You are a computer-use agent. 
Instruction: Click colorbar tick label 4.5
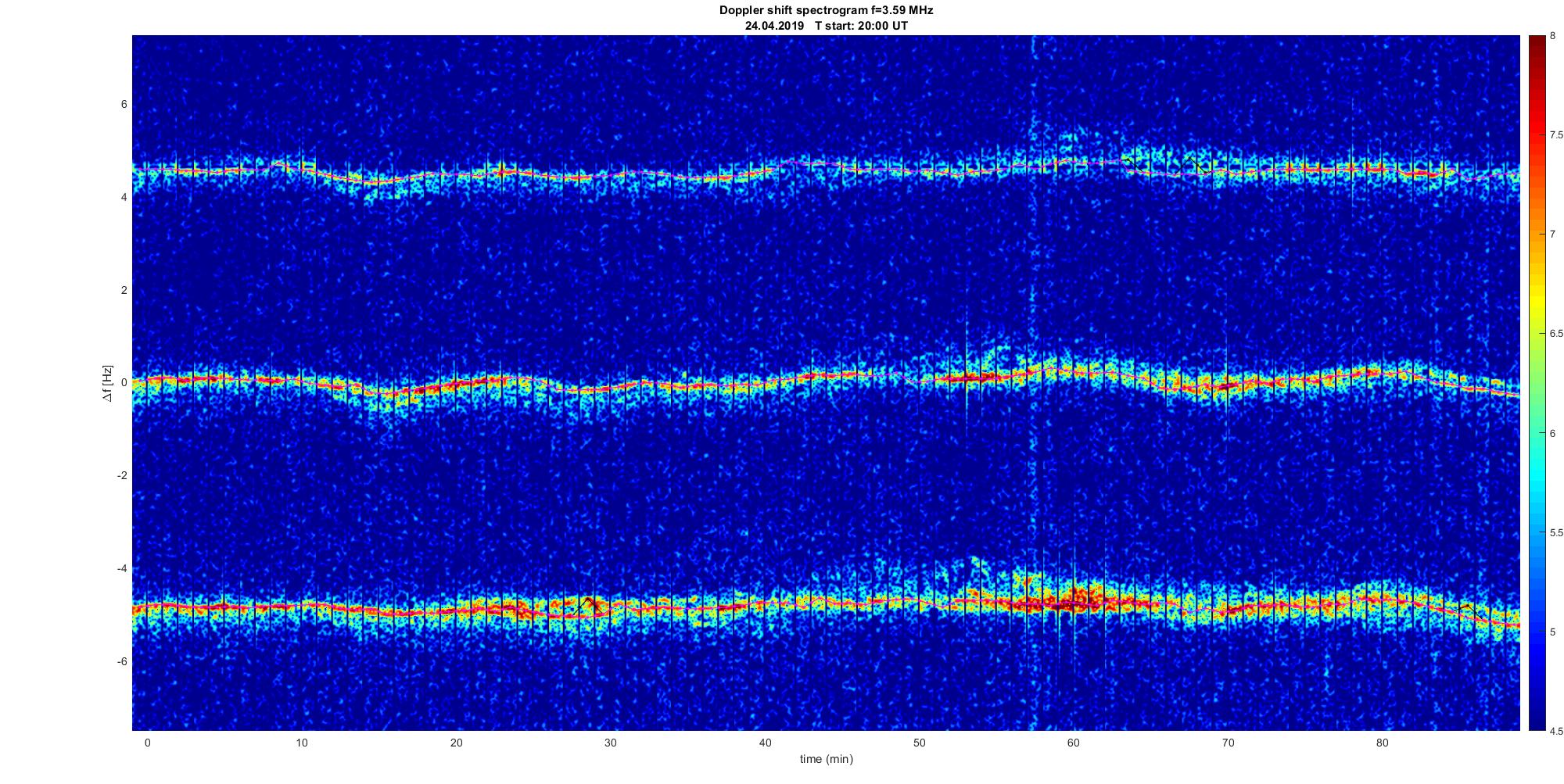point(1556,731)
